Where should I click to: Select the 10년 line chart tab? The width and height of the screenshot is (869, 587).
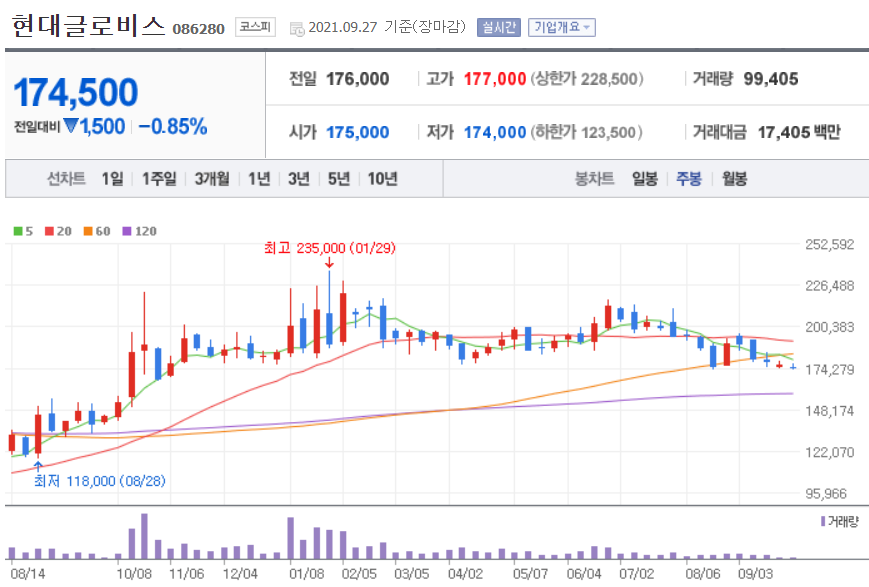pyautogui.click(x=382, y=178)
